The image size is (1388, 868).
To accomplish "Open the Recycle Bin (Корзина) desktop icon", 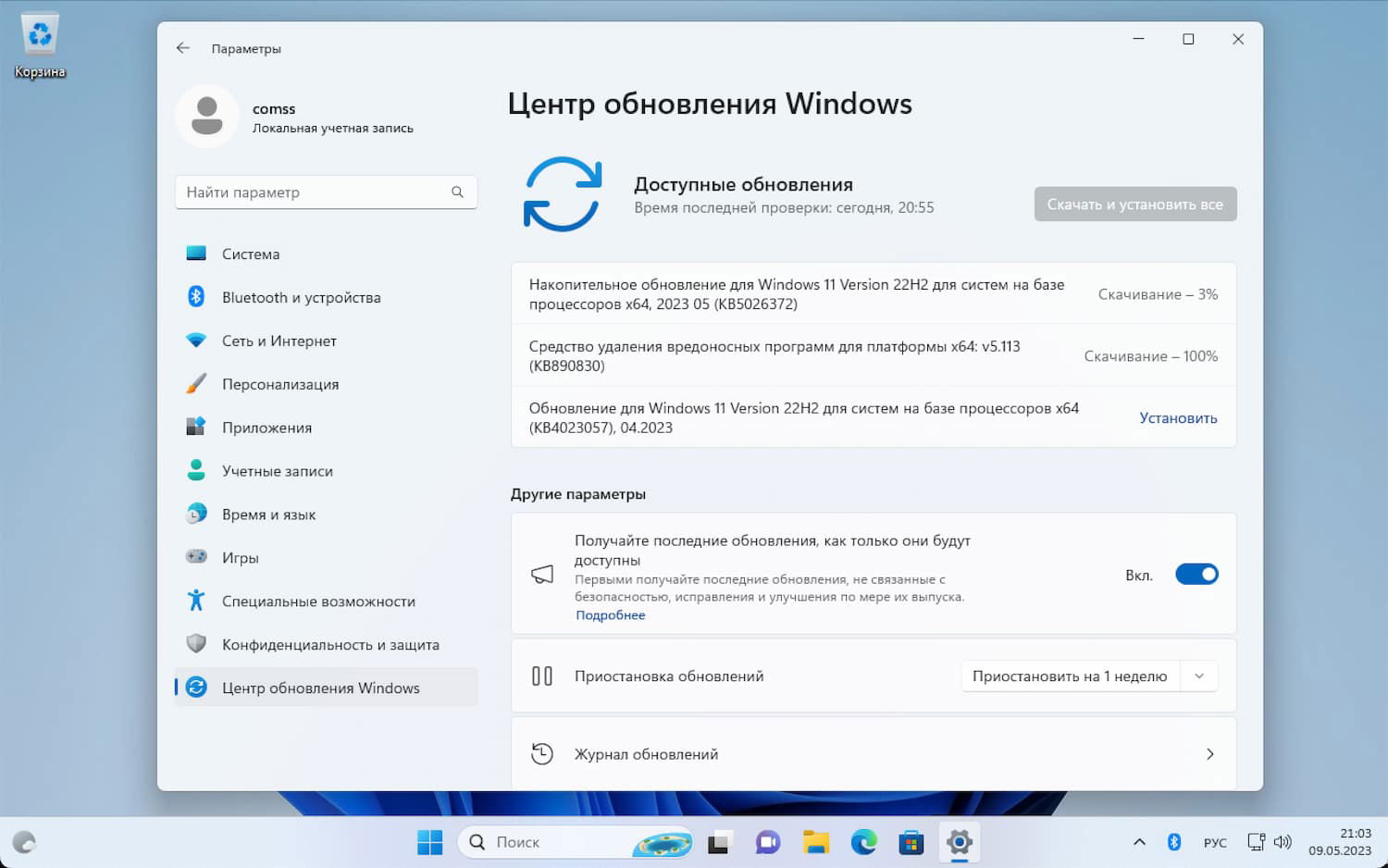I will tap(40, 46).
